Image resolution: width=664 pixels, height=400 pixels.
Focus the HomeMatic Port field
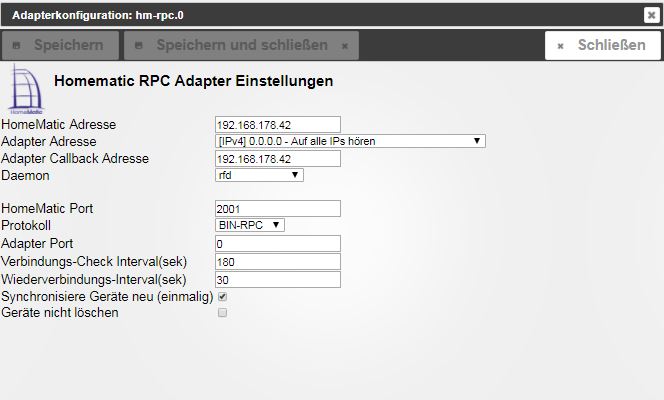[278, 209]
